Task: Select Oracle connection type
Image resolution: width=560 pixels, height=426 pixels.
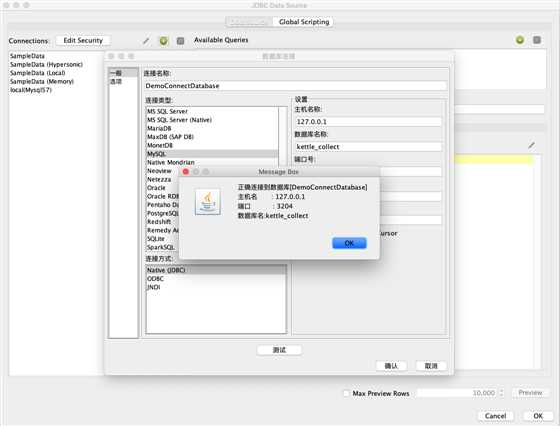Action: point(156,188)
